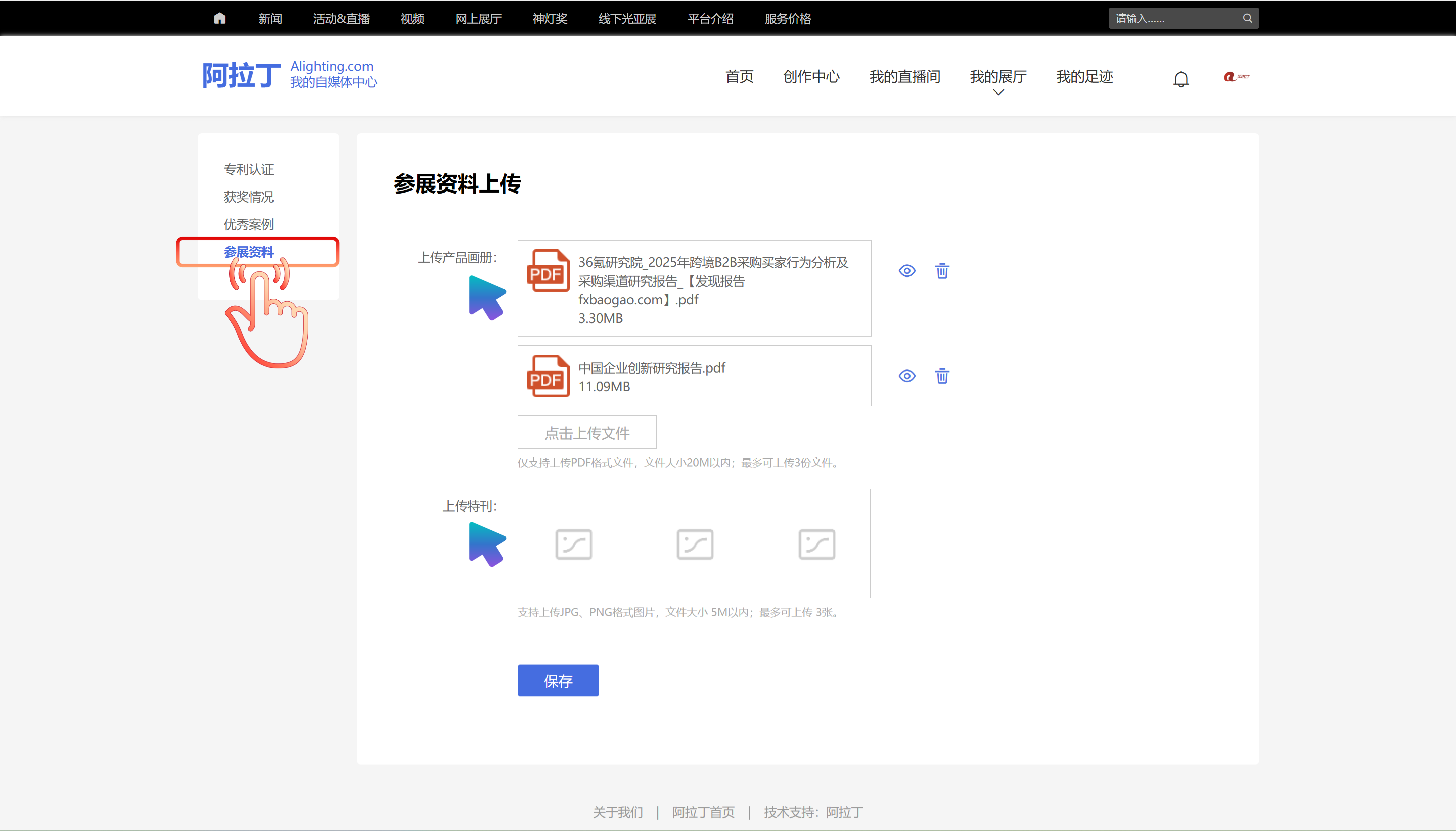Viewport: 1456px width, 831px height.
Task: Open 平台介绍 page
Action: [x=710, y=19]
